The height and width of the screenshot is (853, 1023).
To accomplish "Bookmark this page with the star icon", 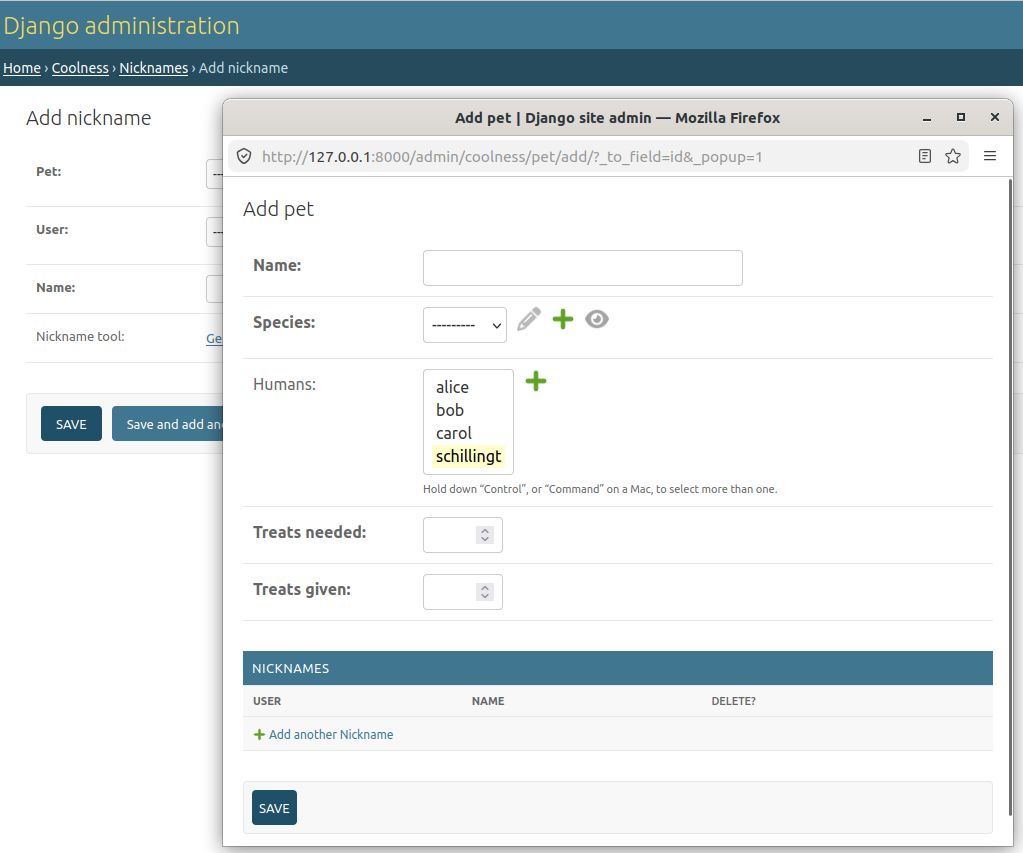I will (953, 156).
